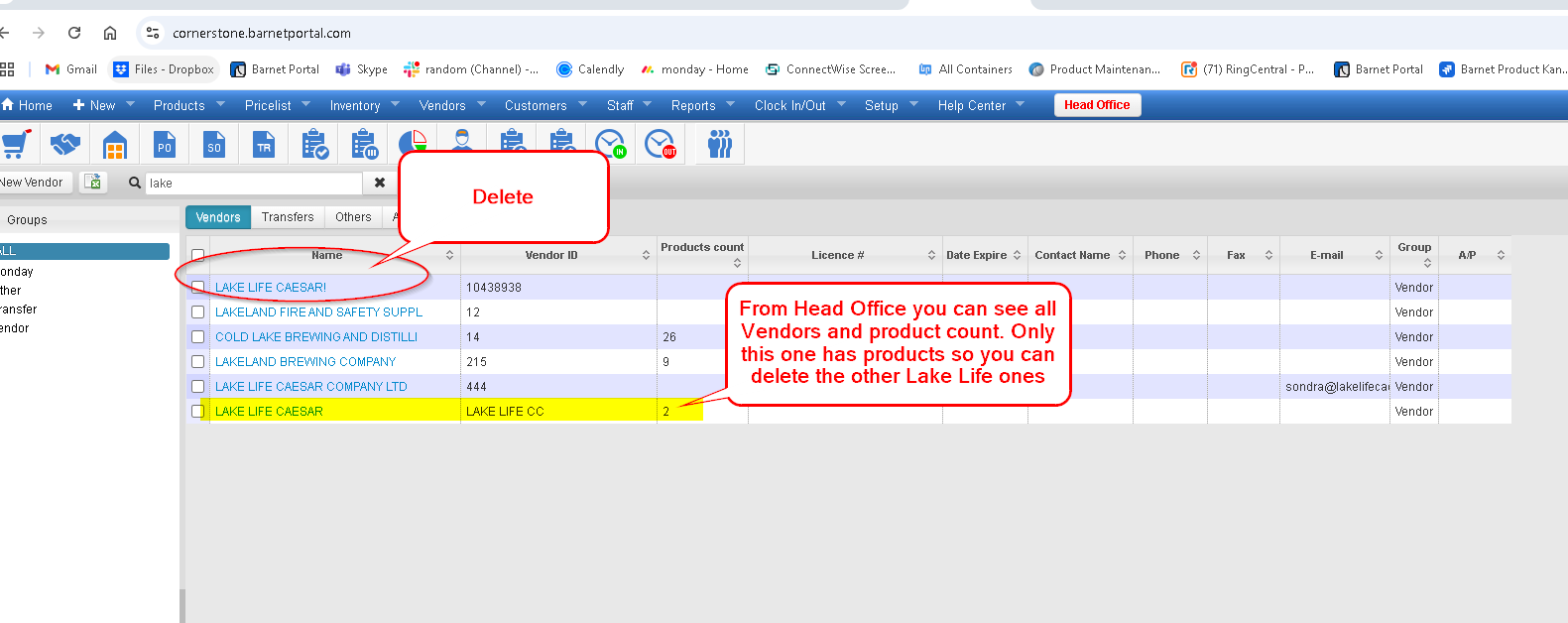Open the TR transfer icon

tap(264, 145)
